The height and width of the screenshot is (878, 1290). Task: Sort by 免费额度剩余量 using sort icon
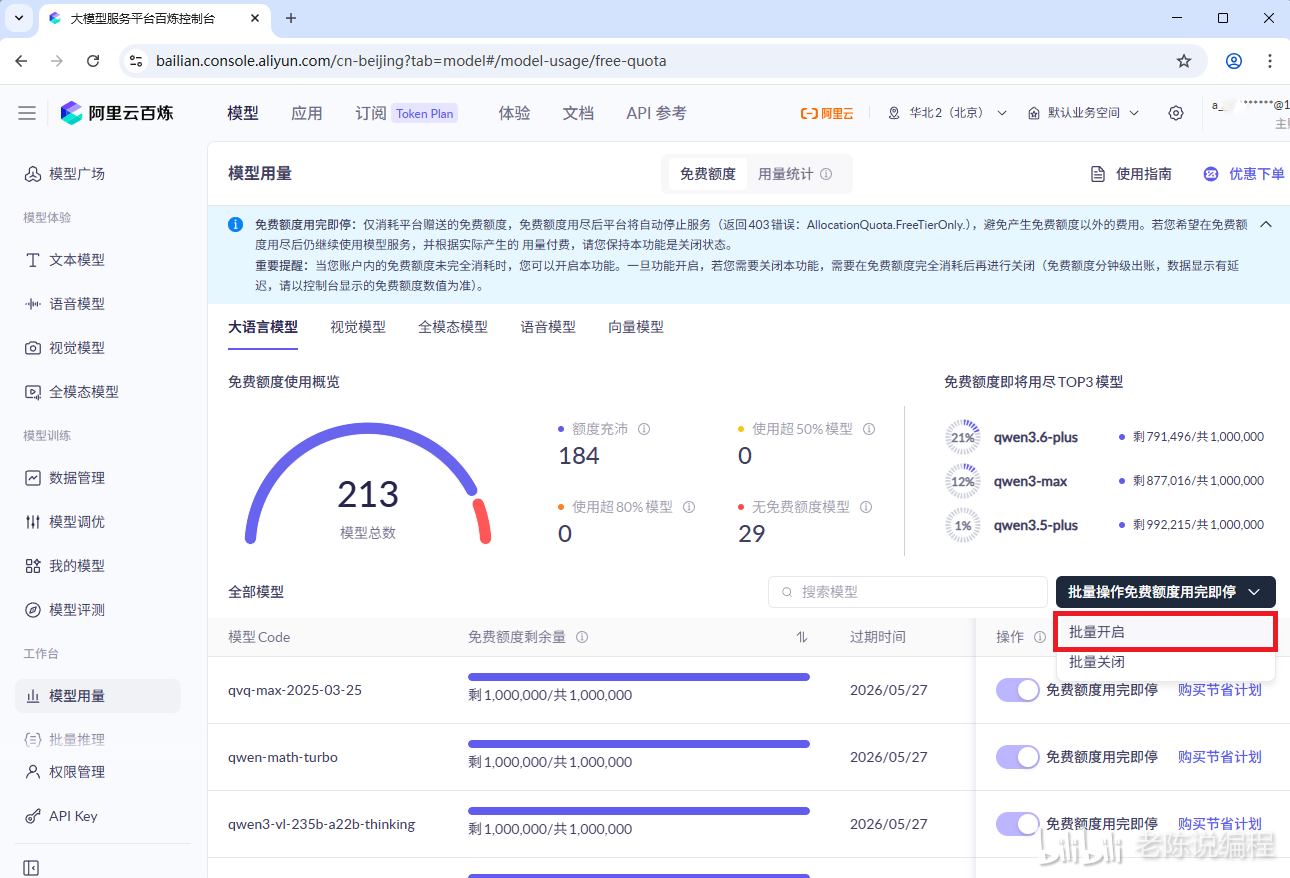tap(802, 637)
